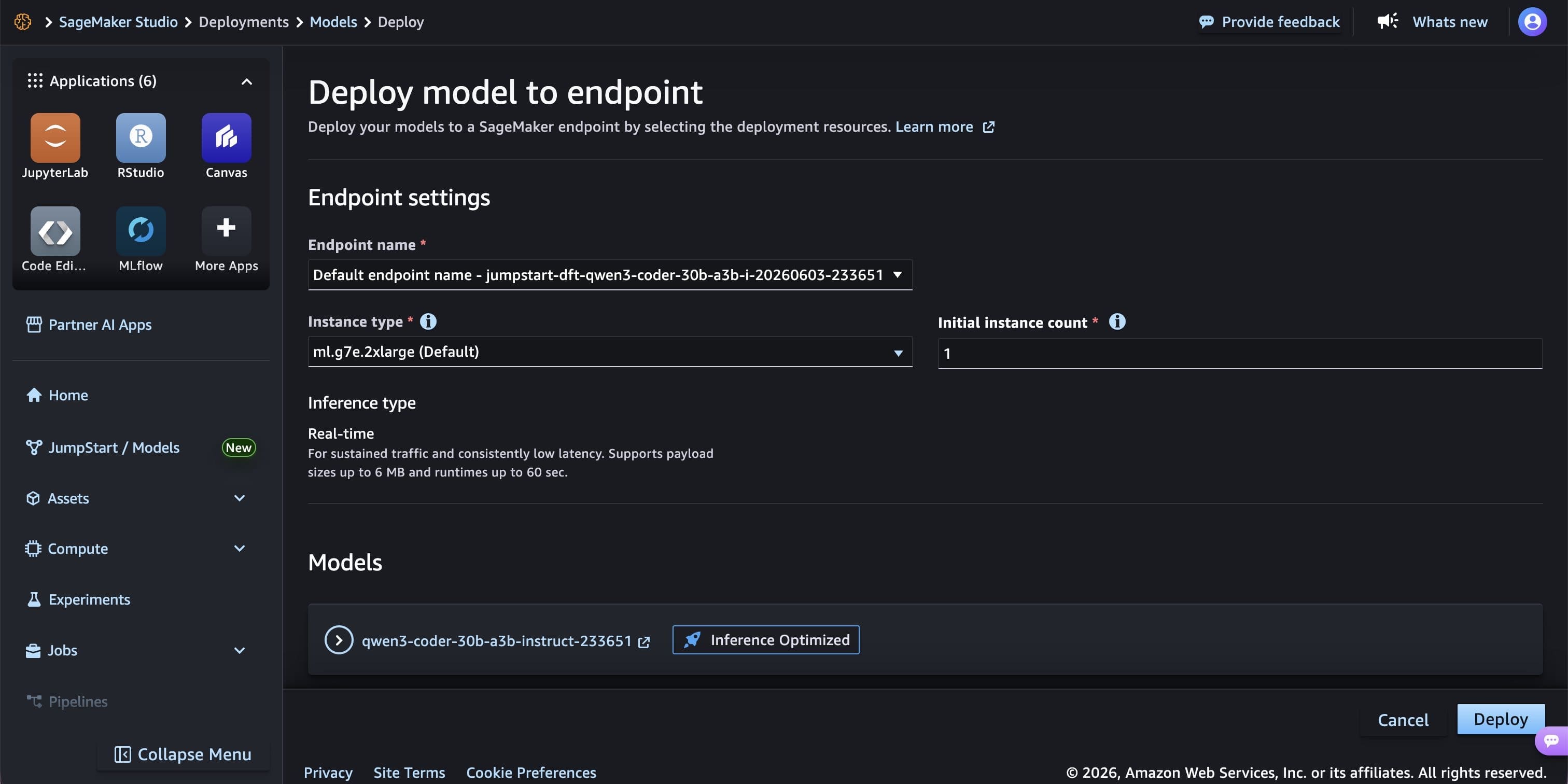Viewport: 1568px width, 784px height.
Task: Open the Code Editor app icon
Action: tap(55, 231)
